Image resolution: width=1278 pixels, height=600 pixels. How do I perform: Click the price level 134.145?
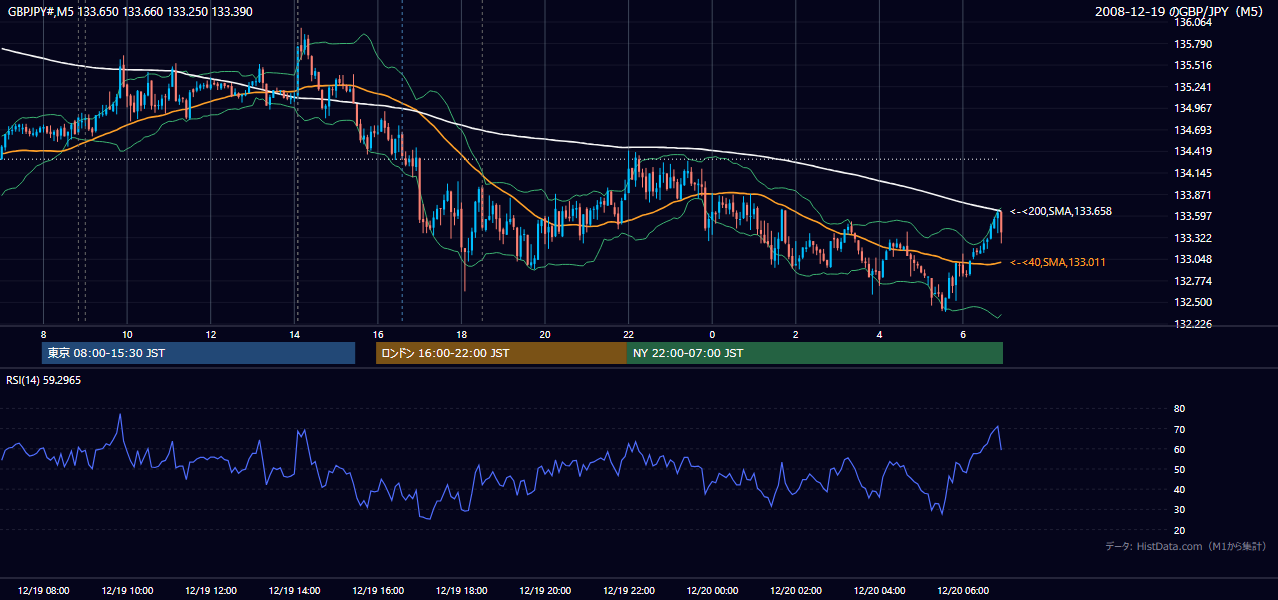1192,173
